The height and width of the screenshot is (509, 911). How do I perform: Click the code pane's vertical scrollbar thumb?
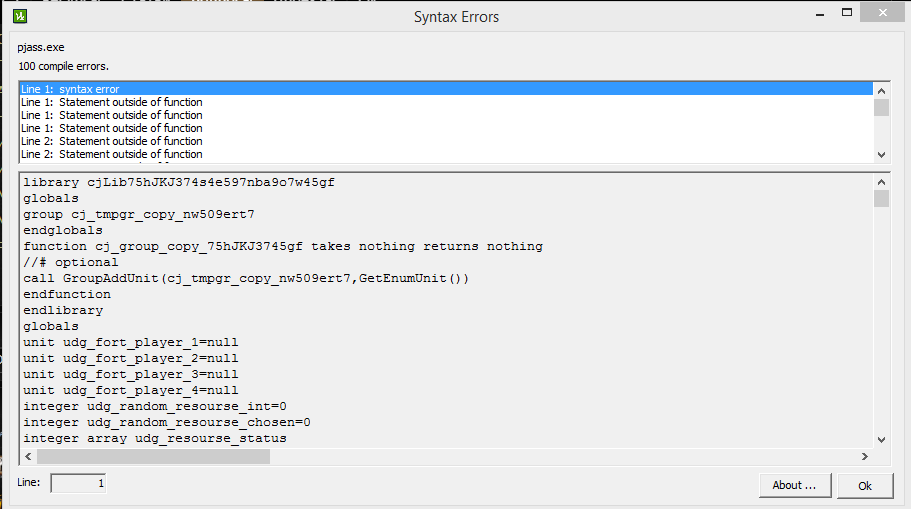click(x=881, y=198)
